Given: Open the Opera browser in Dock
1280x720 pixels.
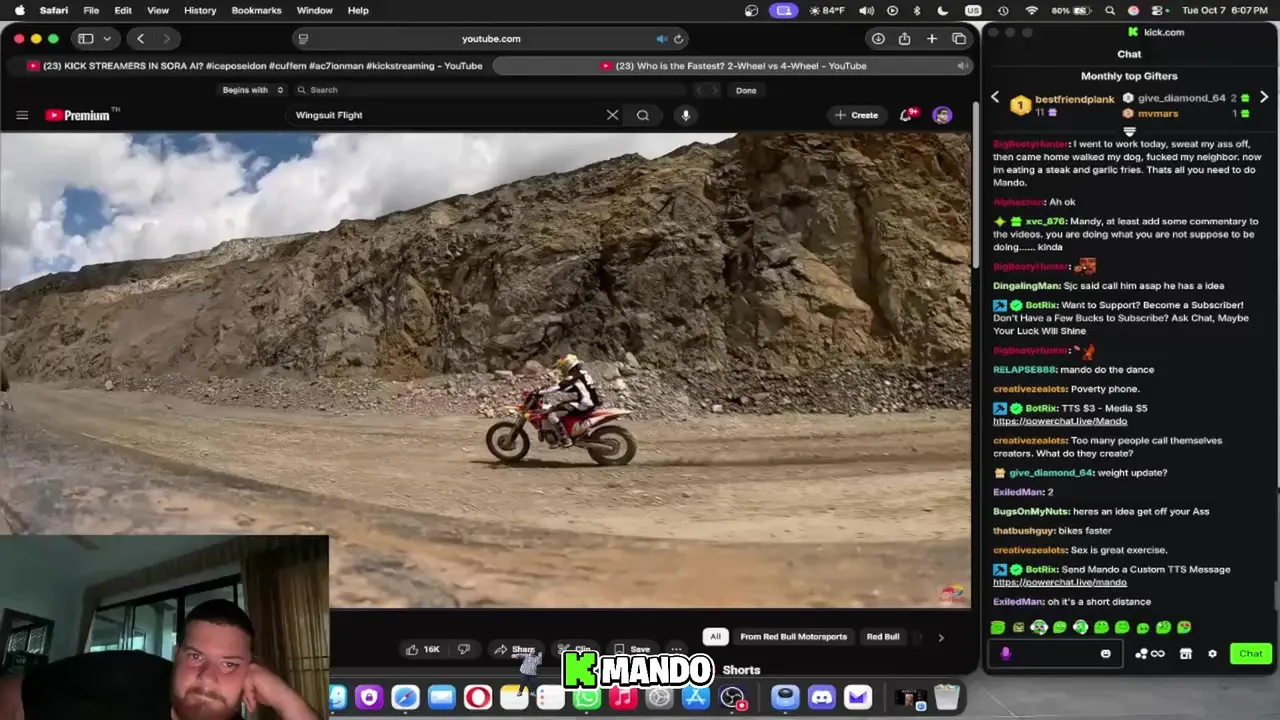Looking at the screenshot, I should pos(478,697).
